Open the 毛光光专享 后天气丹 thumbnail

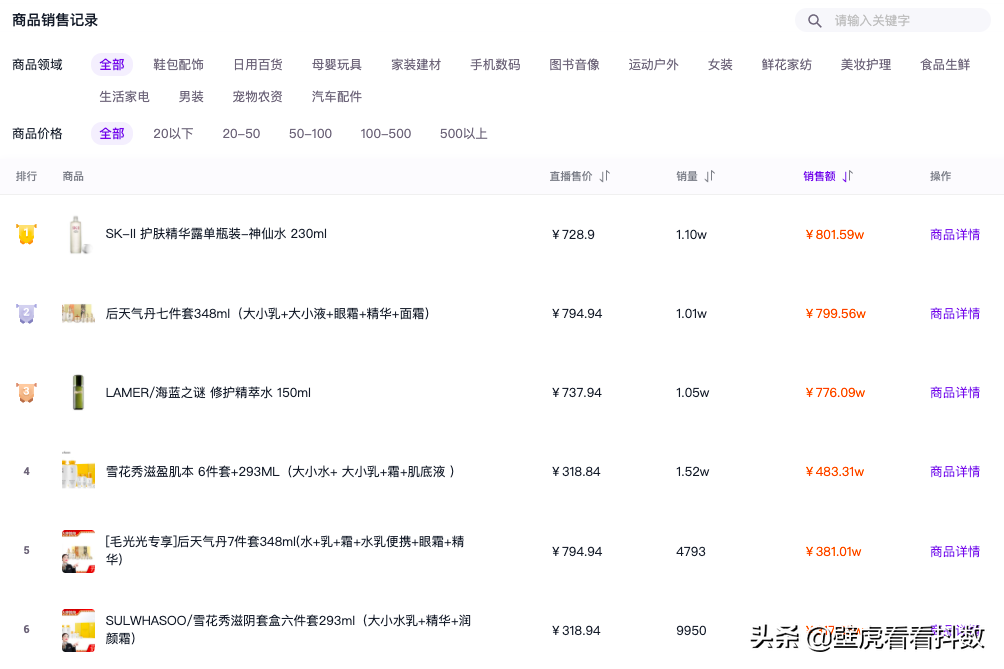(x=78, y=551)
